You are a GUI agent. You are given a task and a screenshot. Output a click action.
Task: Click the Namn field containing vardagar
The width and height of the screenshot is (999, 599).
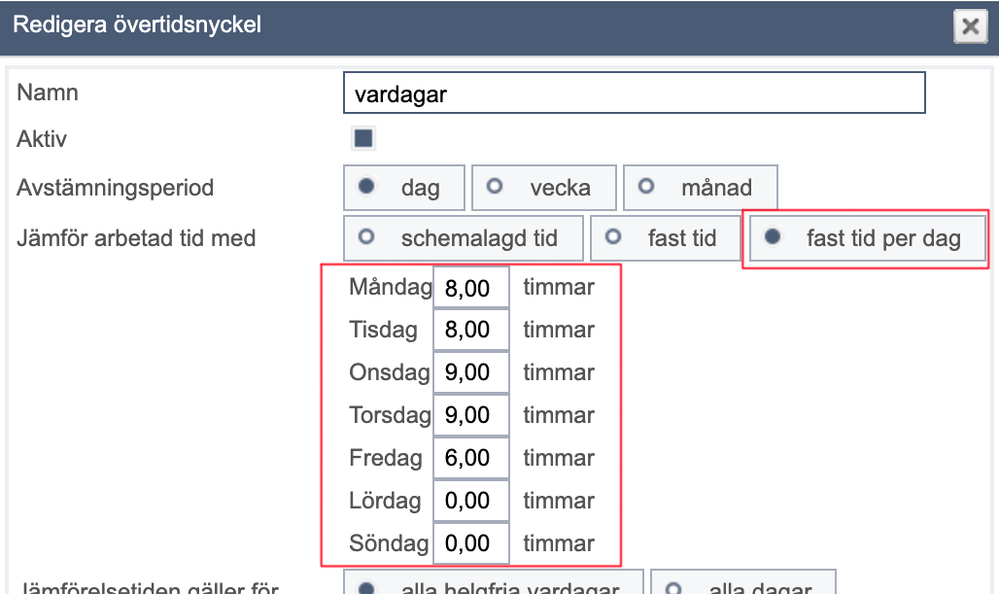point(634,93)
